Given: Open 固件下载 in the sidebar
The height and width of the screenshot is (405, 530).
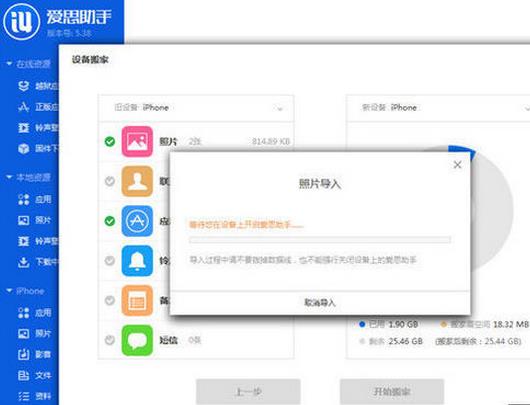Looking at the screenshot, I should pyautogui.click(x=38, y=148).
